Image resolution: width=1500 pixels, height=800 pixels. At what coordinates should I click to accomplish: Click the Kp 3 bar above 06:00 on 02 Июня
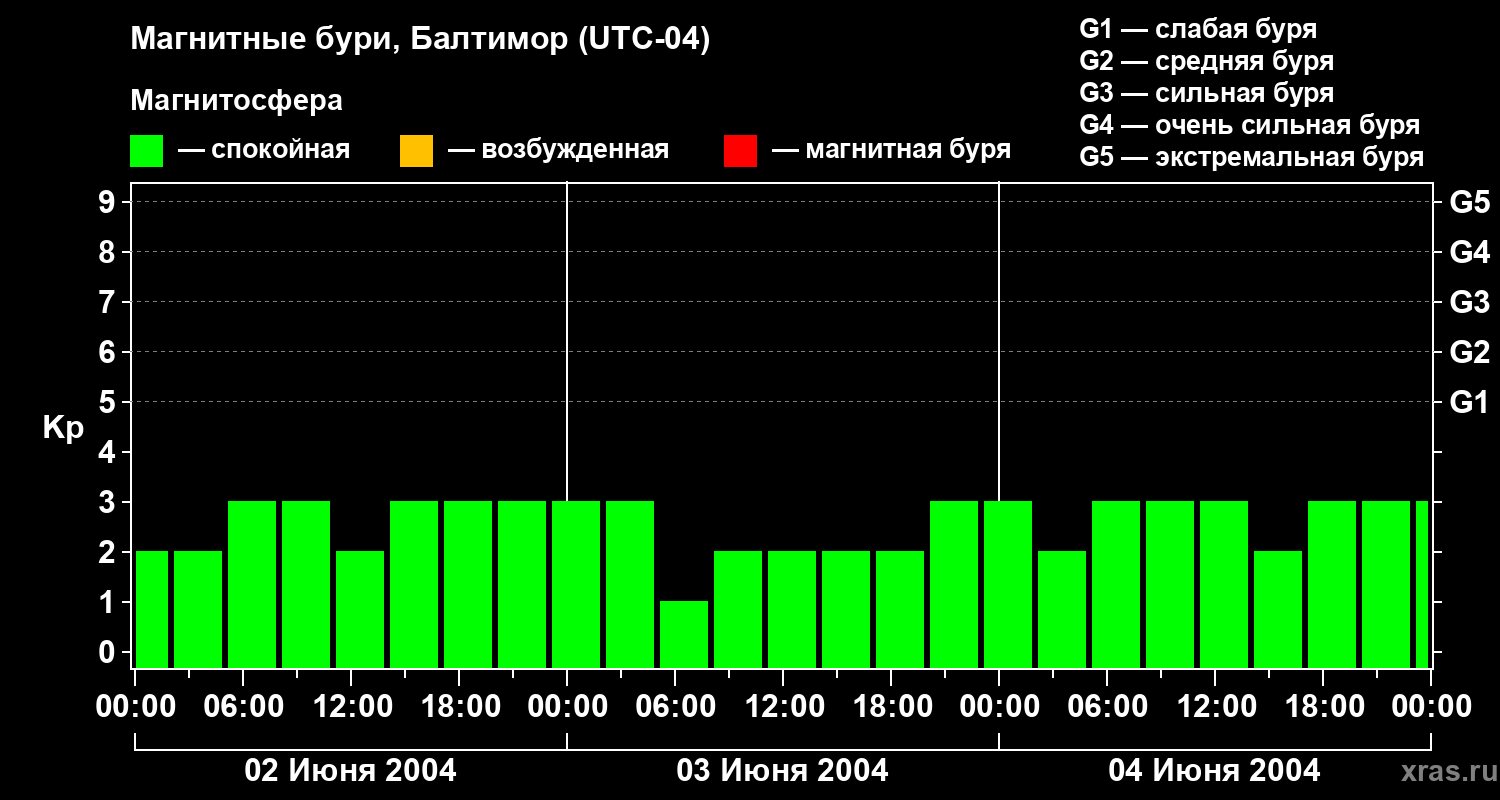tap(252, 585)
